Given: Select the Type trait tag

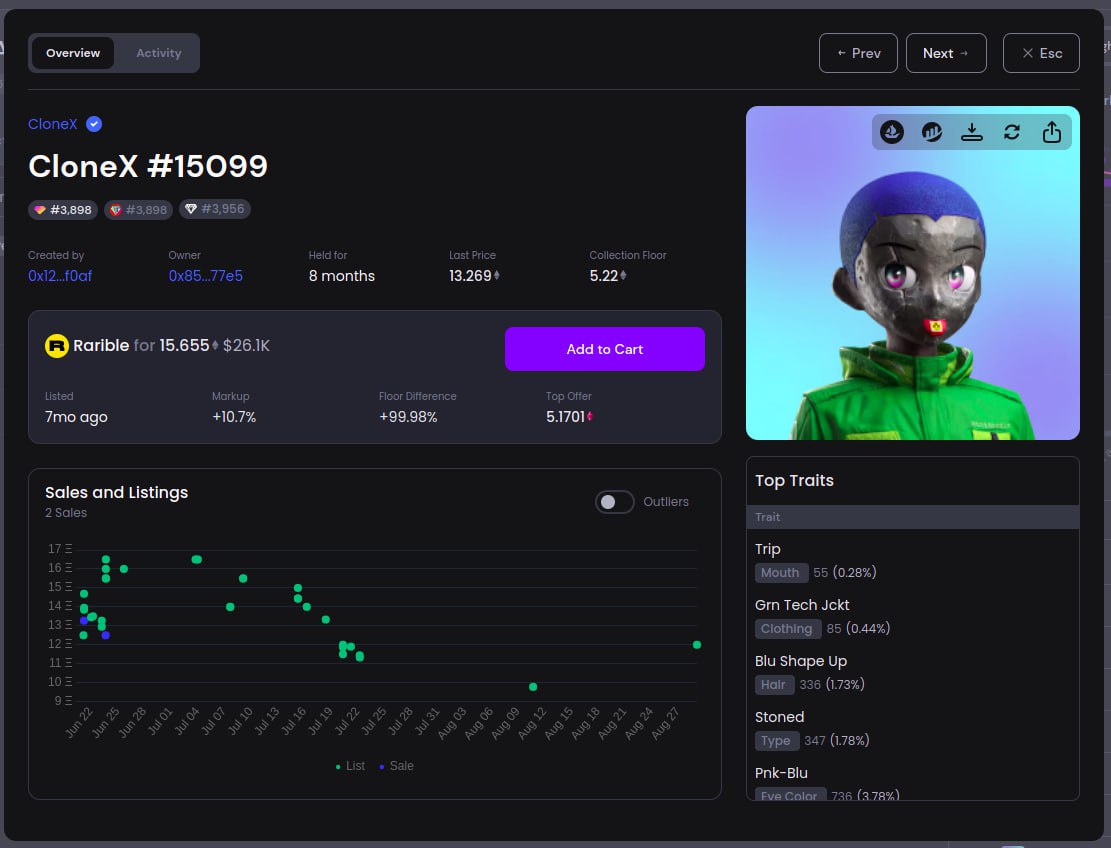Looking at the screenshot, I should point(776,740).
